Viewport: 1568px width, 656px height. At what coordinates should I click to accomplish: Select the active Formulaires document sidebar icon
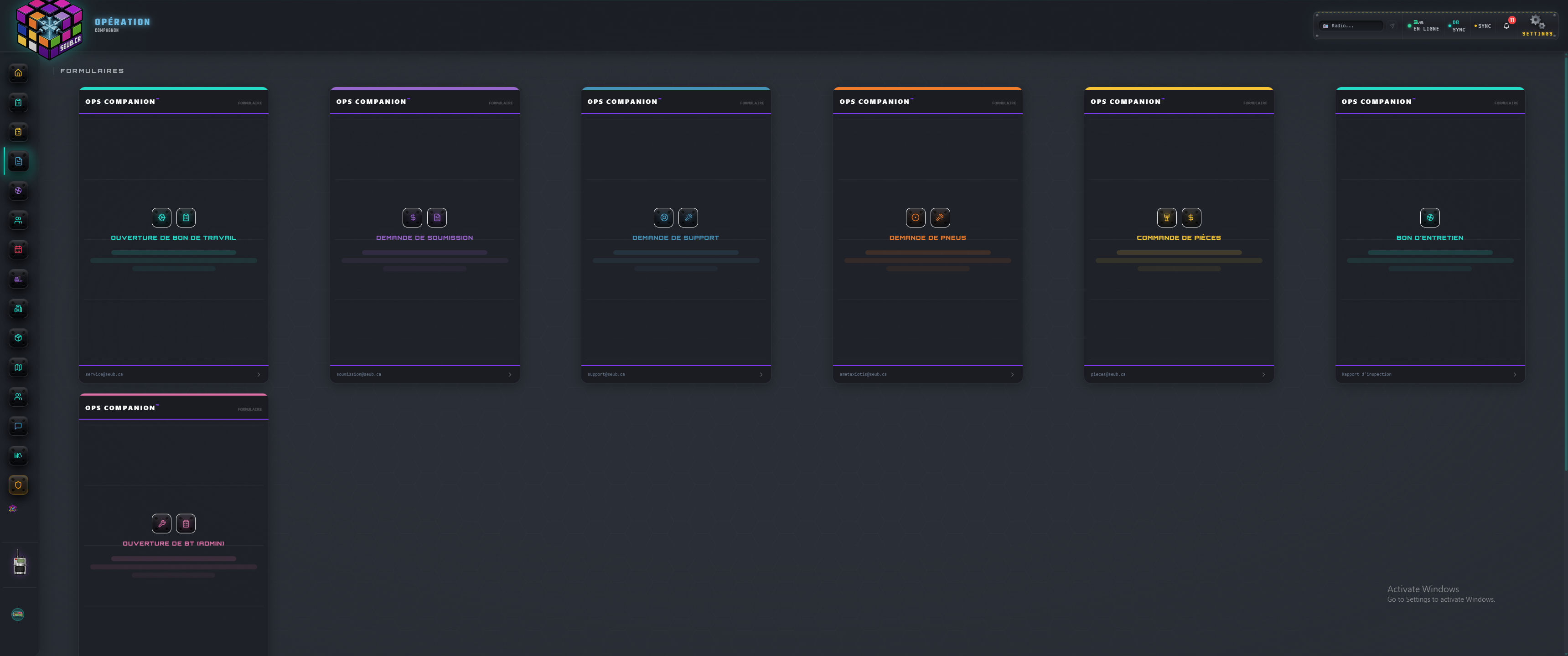[18, 161]
